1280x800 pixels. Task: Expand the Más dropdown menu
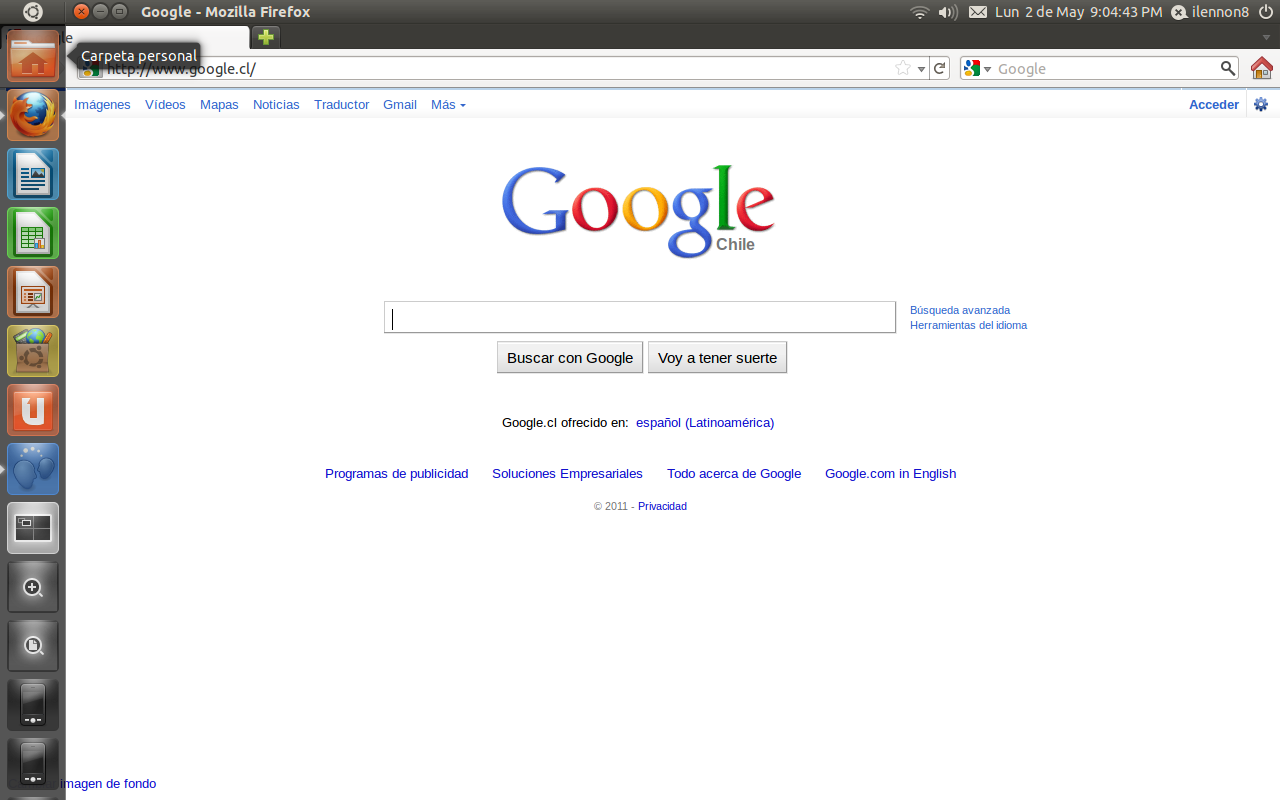[447, 104]
